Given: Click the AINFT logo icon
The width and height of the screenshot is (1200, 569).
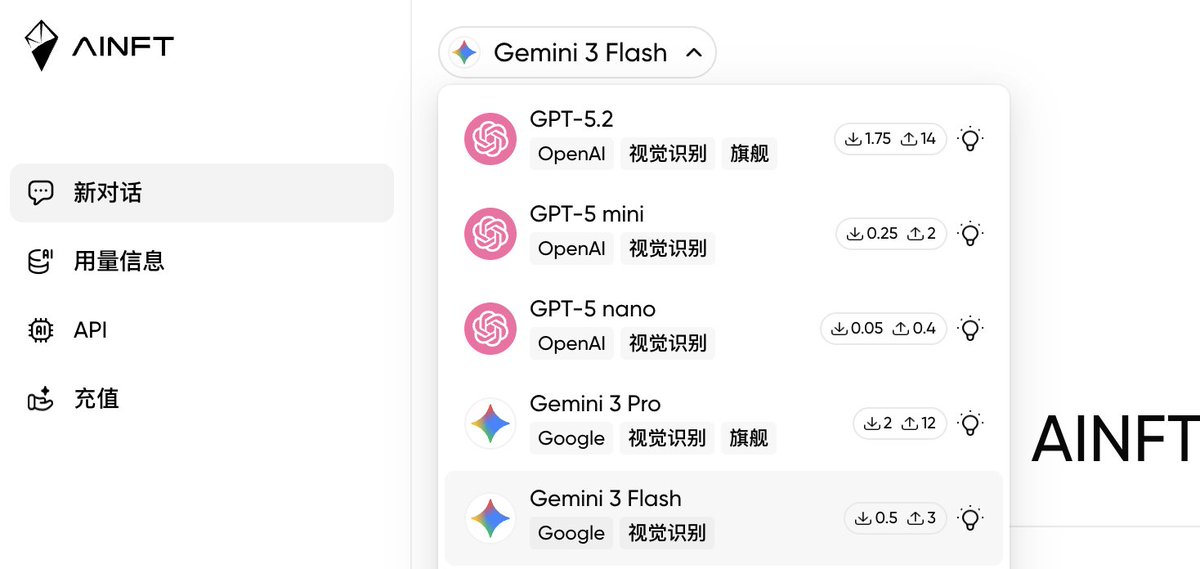Looking at the screenshot, I should tap(41, 45).
